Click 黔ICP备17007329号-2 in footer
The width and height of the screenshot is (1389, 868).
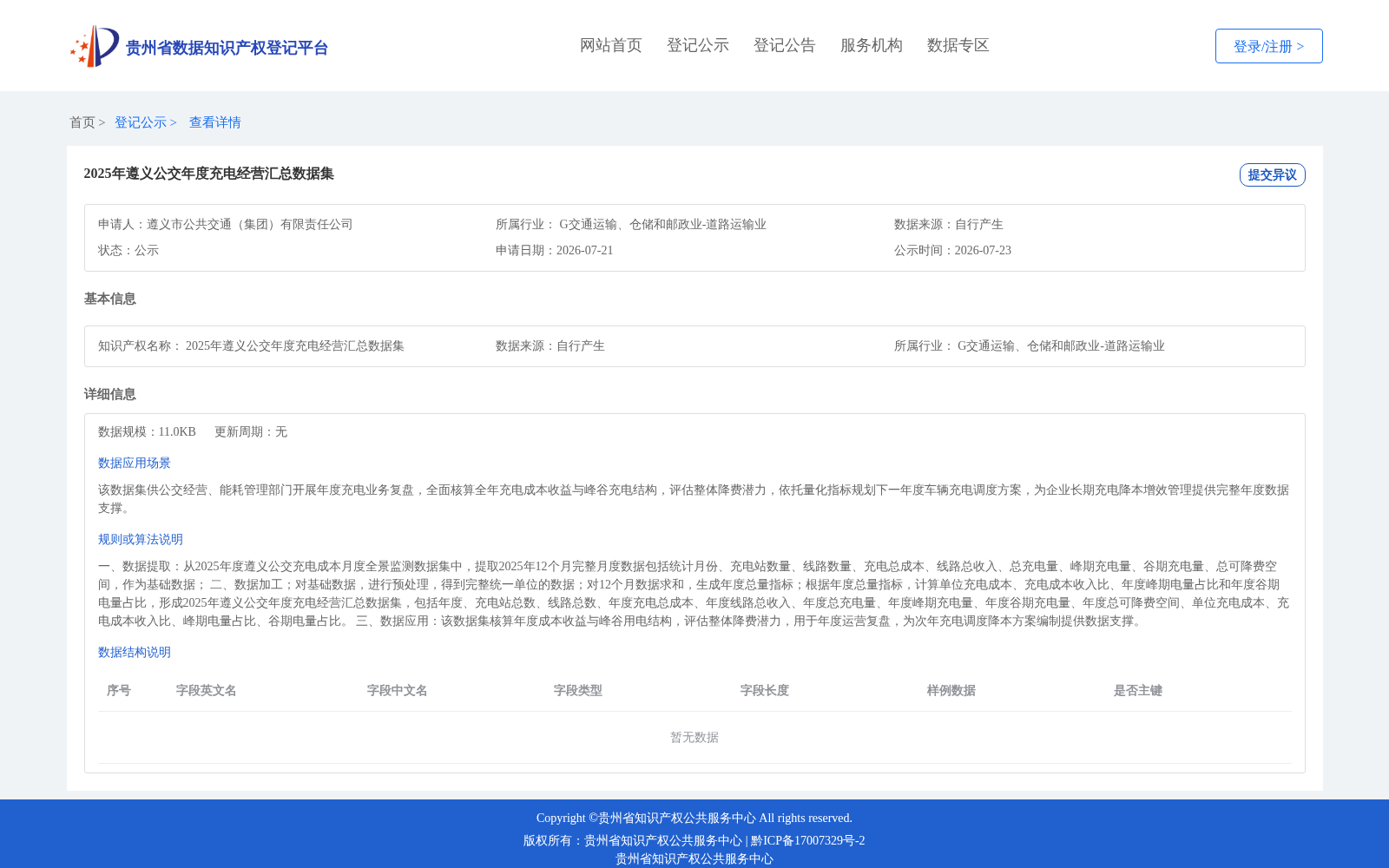point(808,840)
